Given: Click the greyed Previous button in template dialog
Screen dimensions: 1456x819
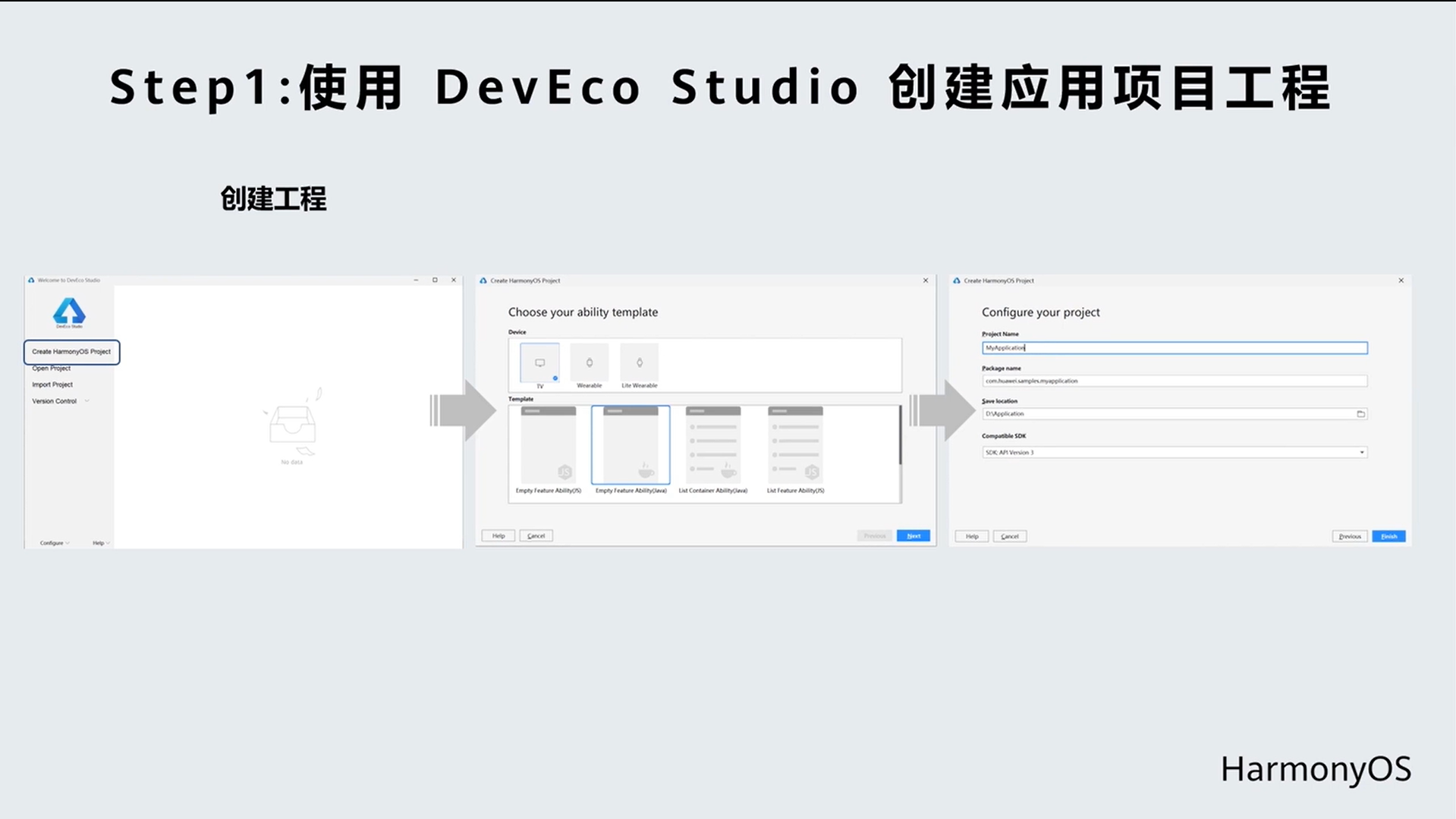Looking at the screenshot, I should (x=875, y=536).
